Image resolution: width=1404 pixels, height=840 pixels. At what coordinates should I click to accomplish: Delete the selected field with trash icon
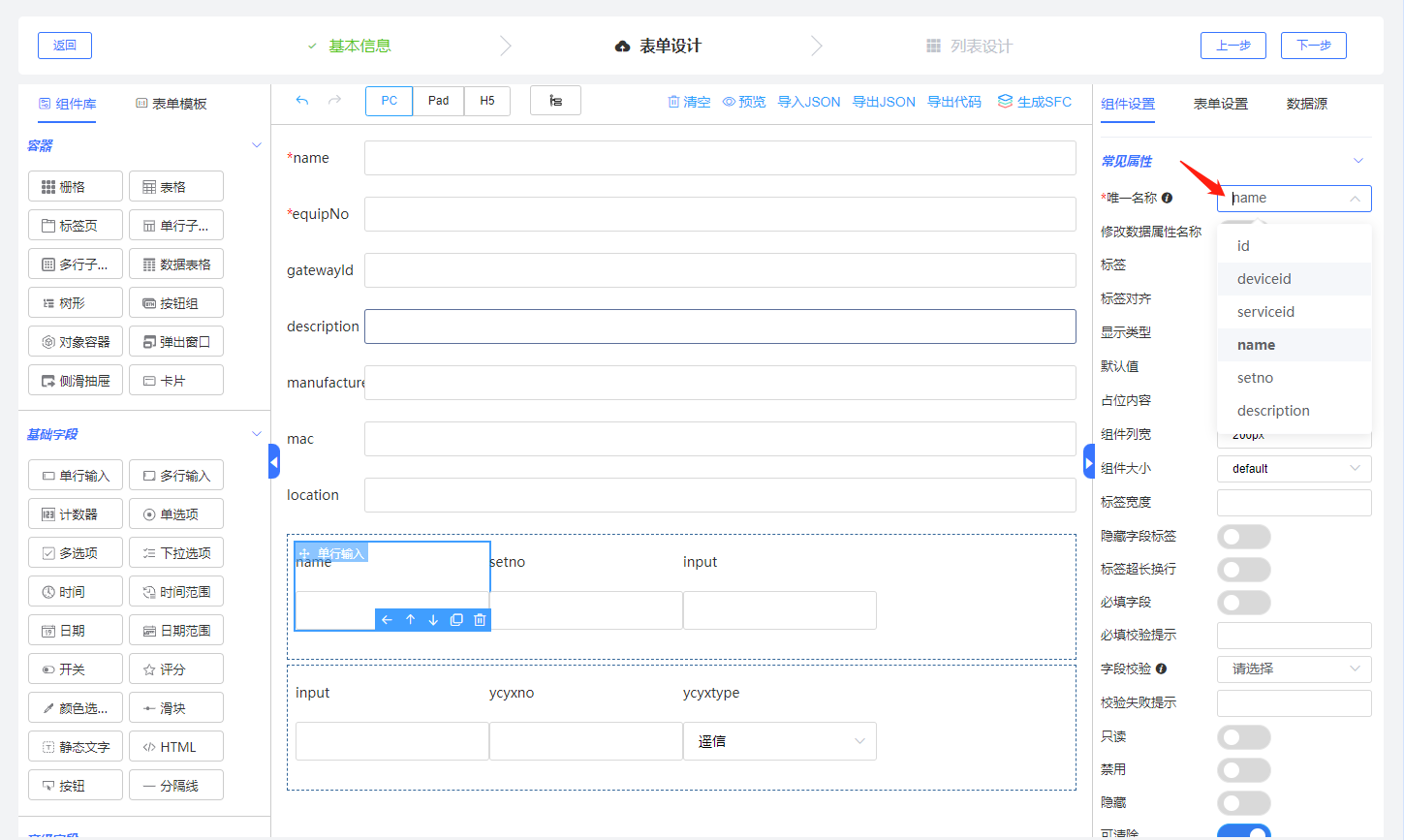point(480,620)
